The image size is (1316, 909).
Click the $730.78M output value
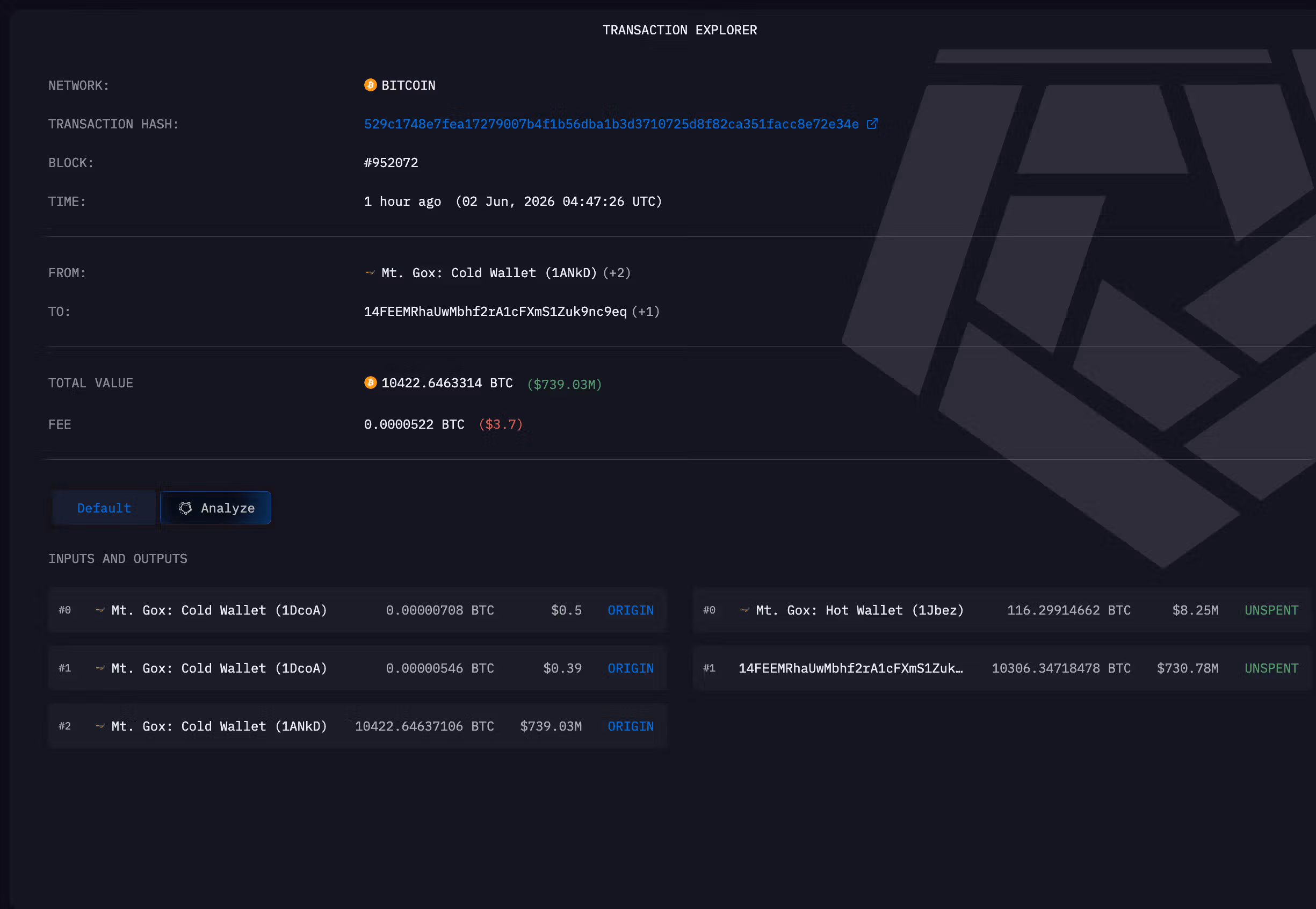[1187, 669]
